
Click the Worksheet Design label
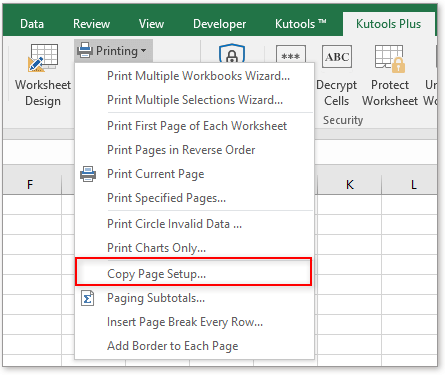[x=43, y=93]
